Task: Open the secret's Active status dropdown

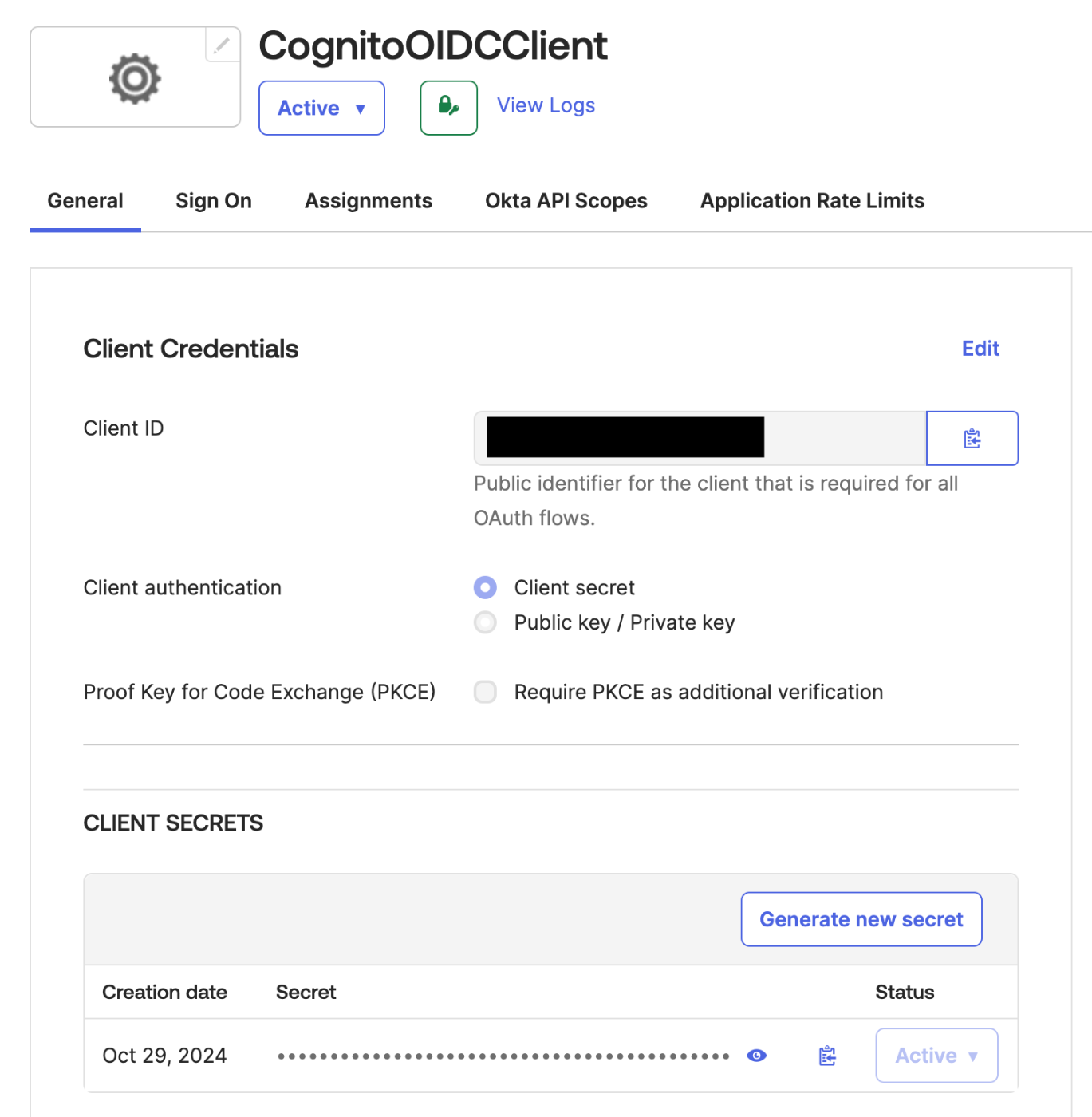Action: (936, 1056)
